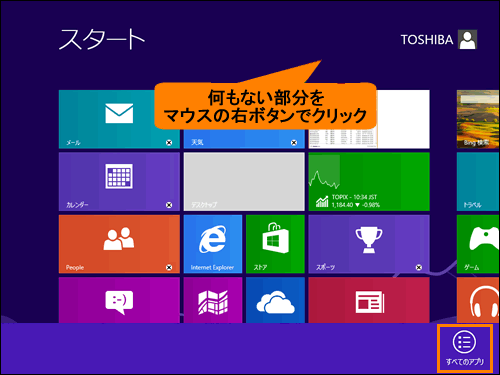Image resolution: width=500 pixels, height=375 pixels.
Task: Launch Internet Explorer tile
Action: click(x=213, y=244)
